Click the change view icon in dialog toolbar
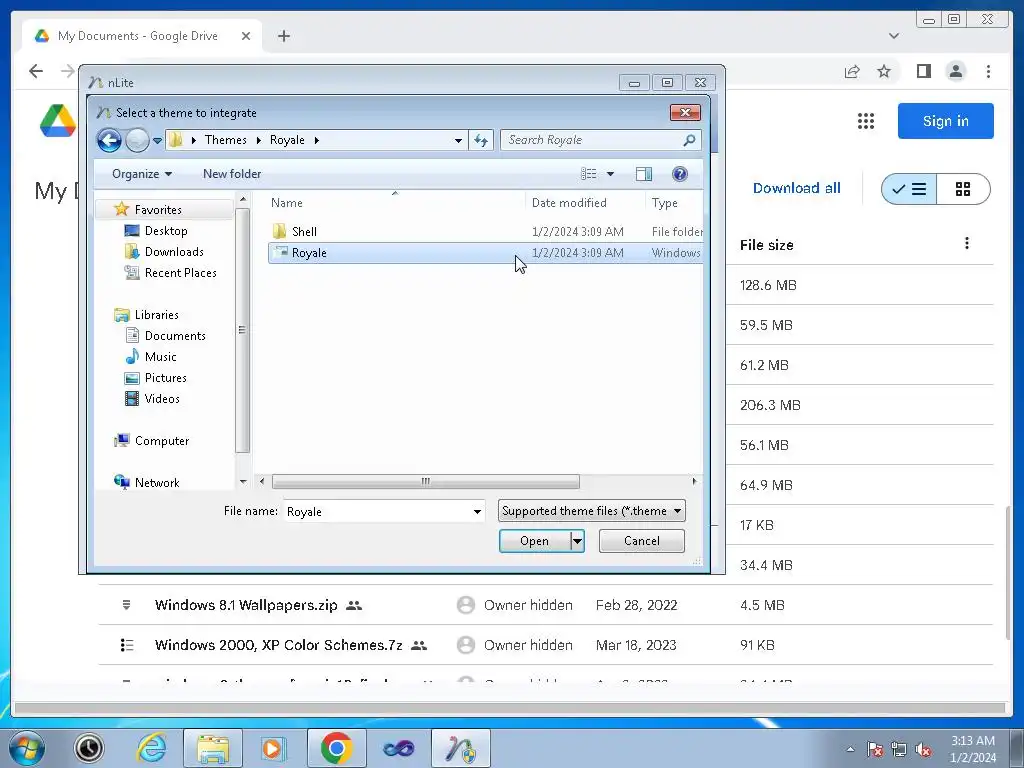 [588, 174]
